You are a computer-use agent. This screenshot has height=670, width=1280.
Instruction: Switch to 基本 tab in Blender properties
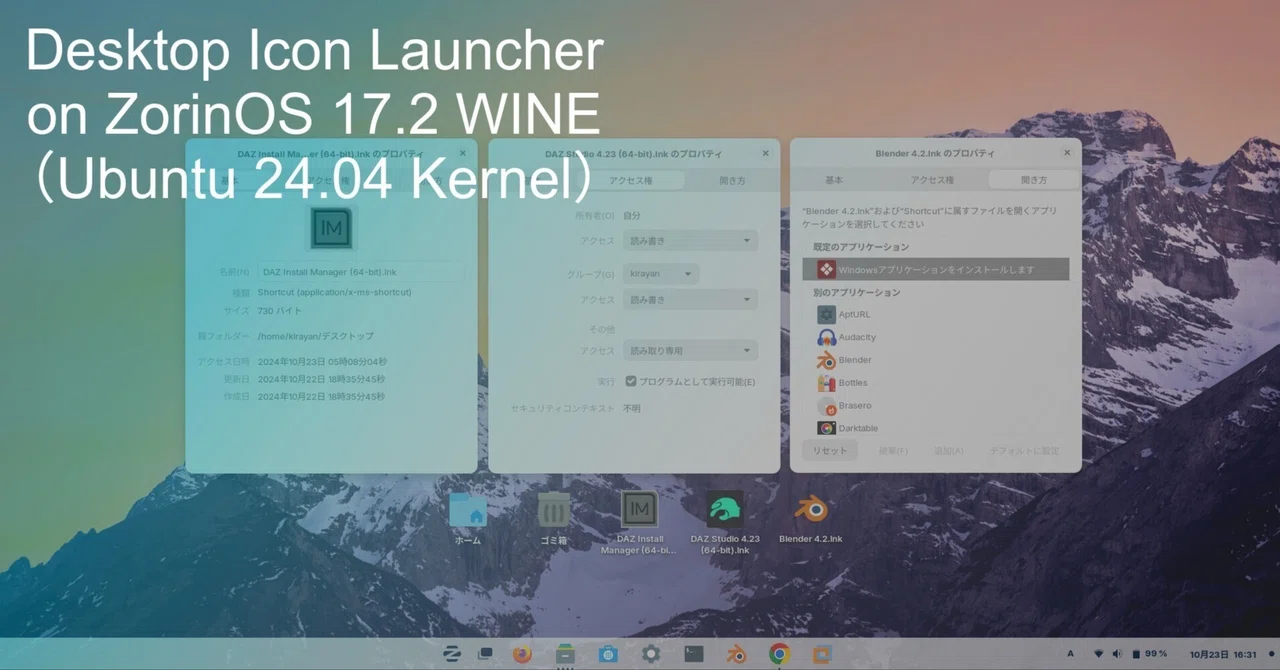834,180
